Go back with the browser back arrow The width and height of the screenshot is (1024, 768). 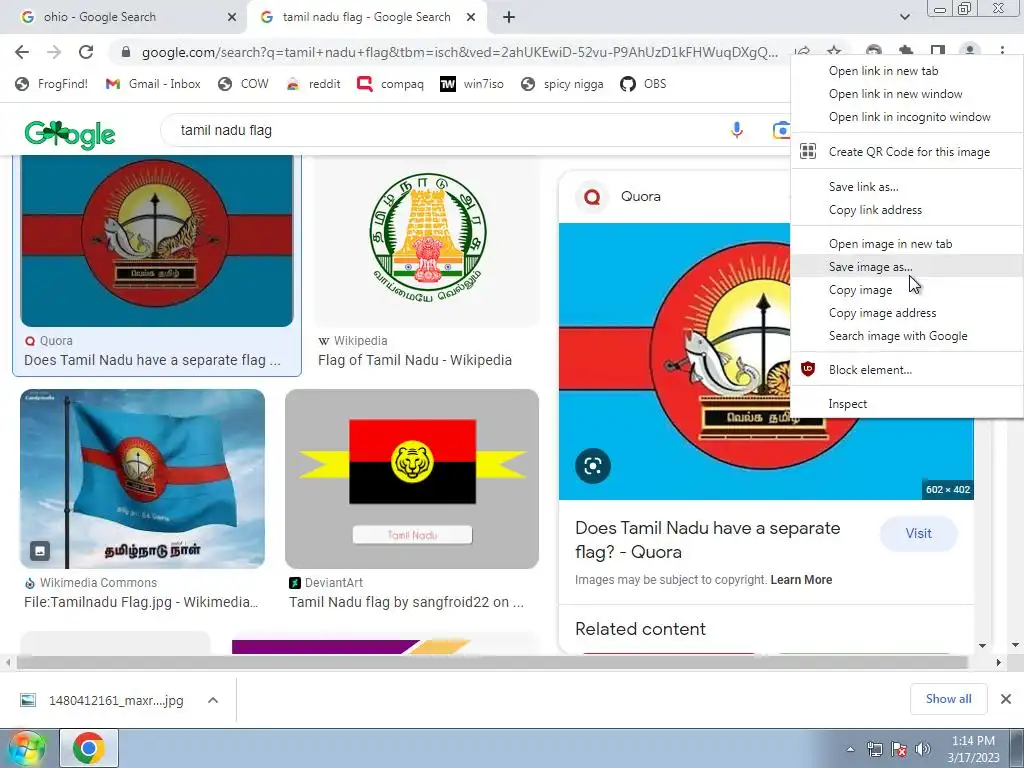coord(22,52)
